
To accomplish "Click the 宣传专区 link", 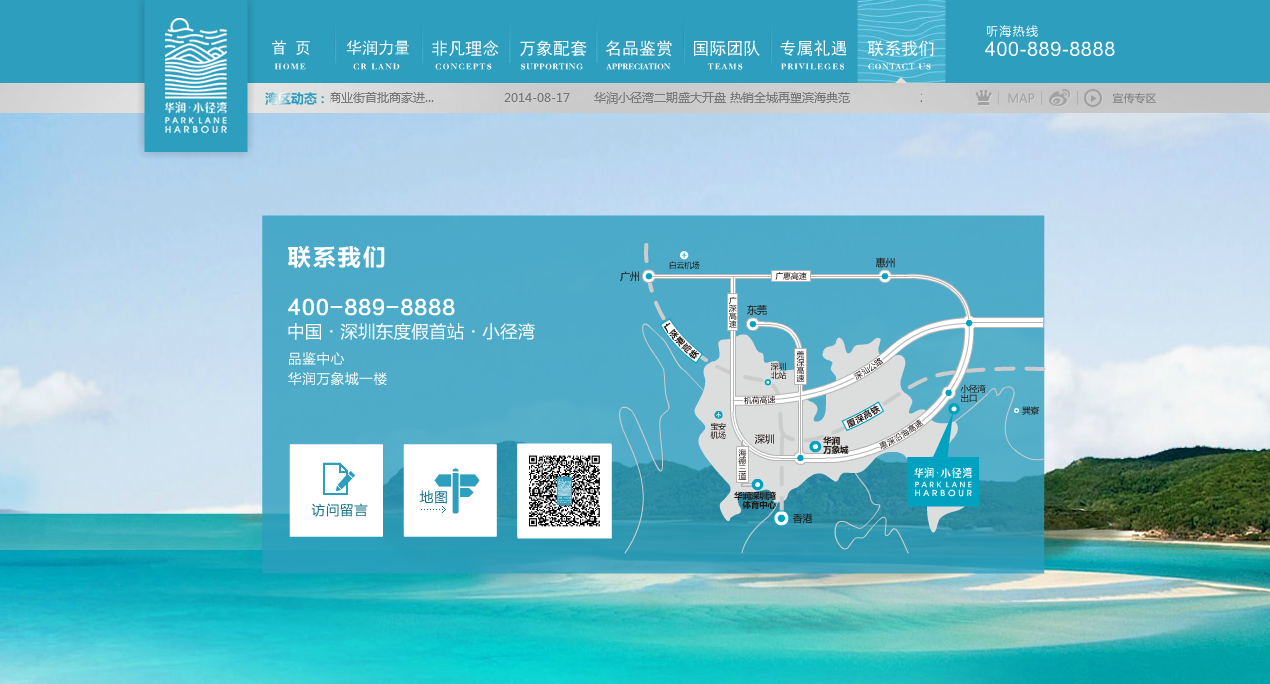I will [x=1134, y=98].
